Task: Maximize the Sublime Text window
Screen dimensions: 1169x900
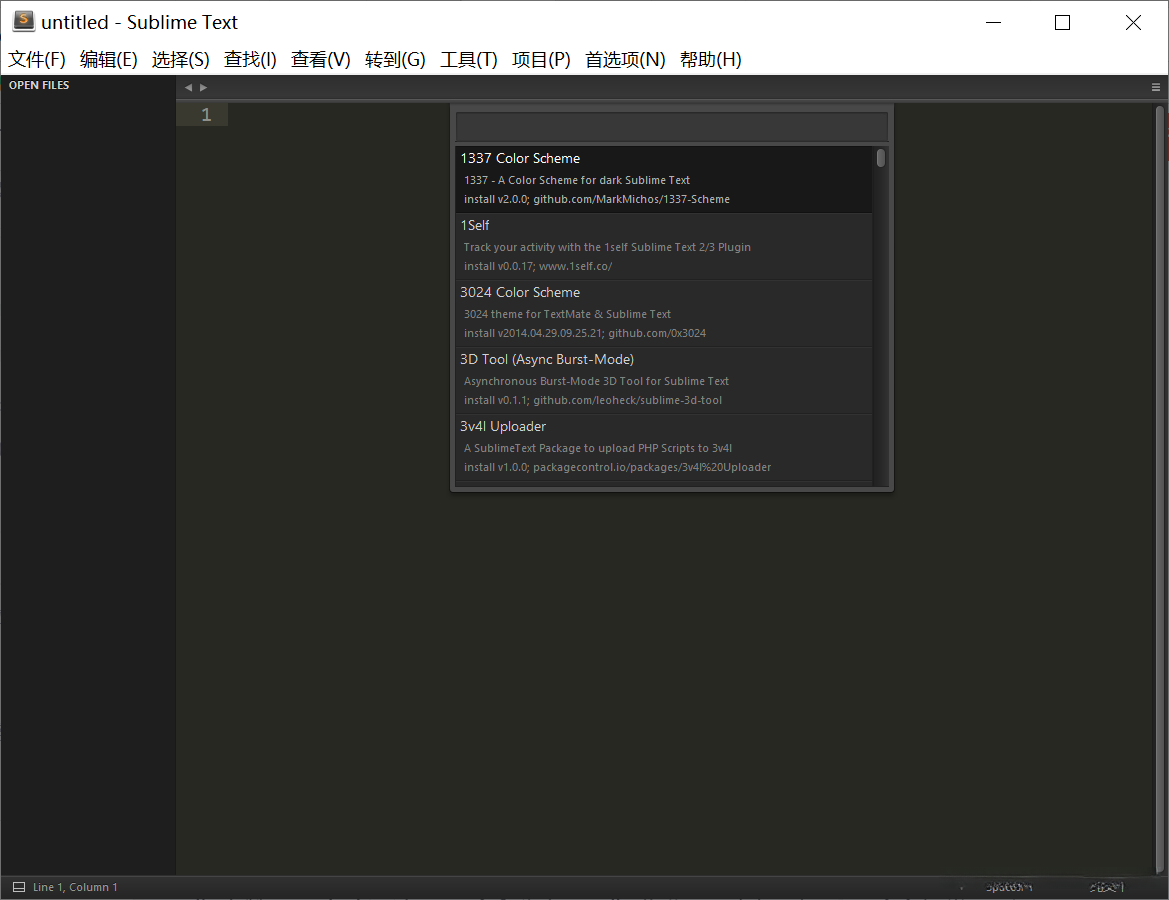Action: click(x=1062, y=22)
